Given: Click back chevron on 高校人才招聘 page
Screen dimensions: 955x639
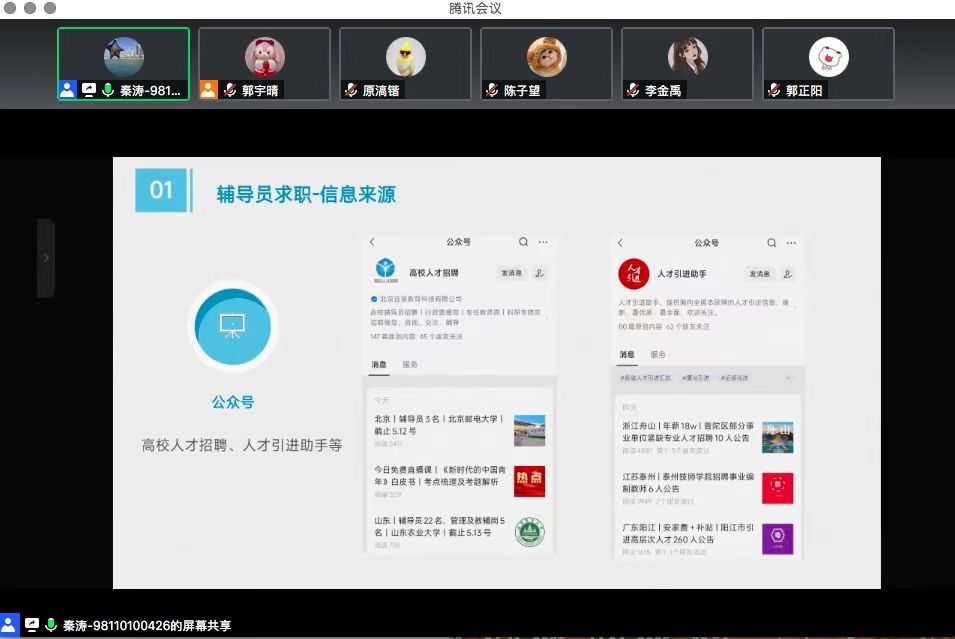Looking at the screenshot, I should point(372,242).
